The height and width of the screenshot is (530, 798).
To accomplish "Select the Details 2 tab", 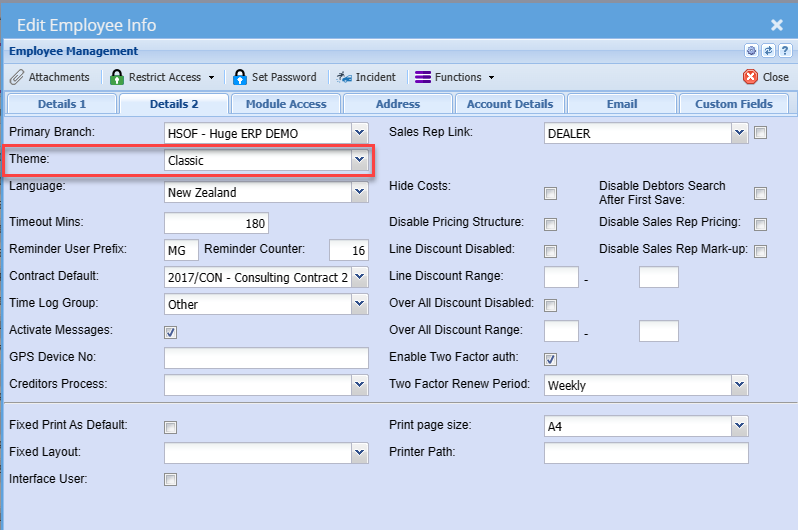I will click(x=174, y=104).
